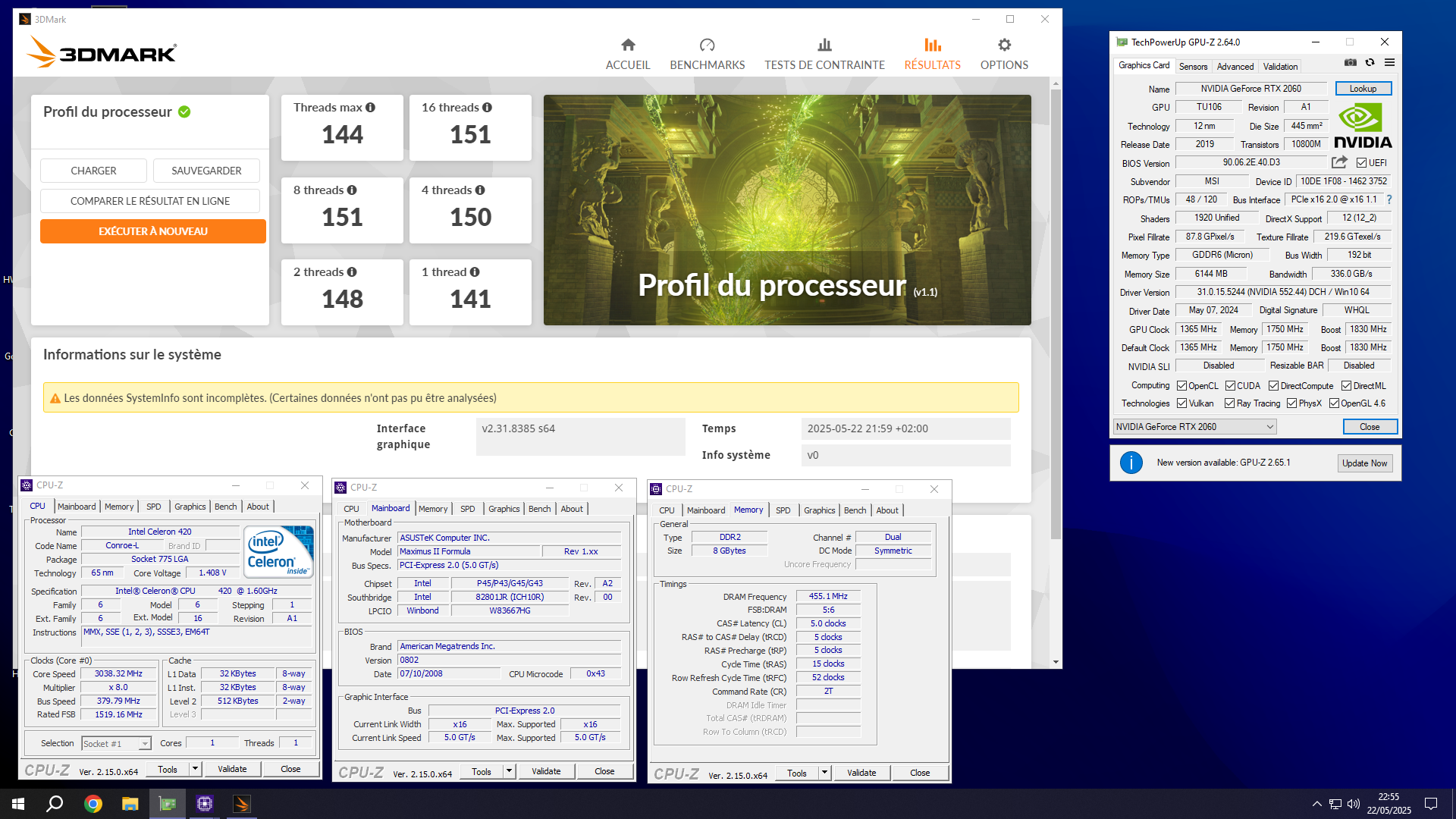This screenshot has height=819, width=1456.
Task: Toggle the PhysX checkbox
Action: (x=1291, y=403)
